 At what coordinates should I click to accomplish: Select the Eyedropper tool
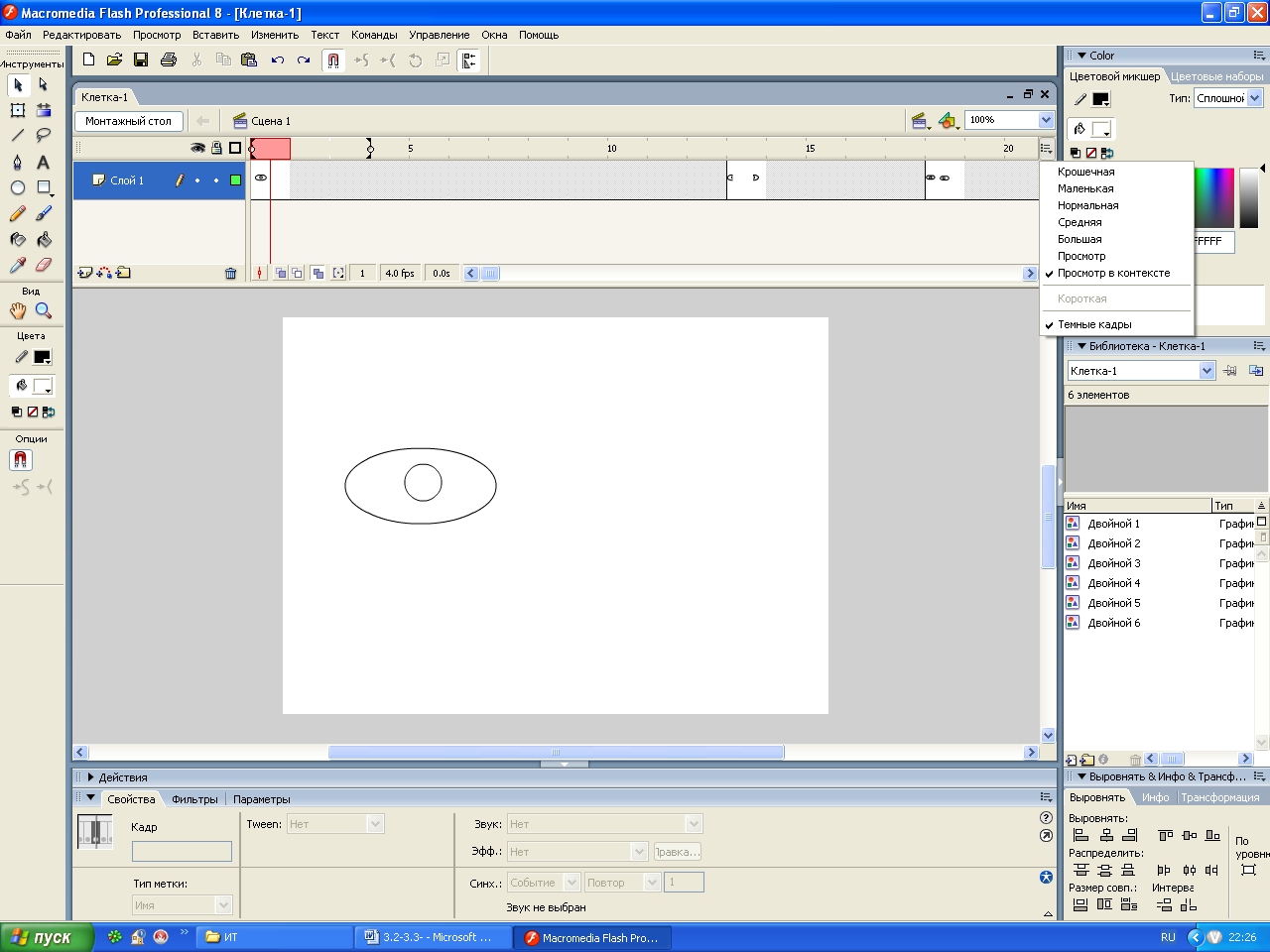click(x=18, y=265)
